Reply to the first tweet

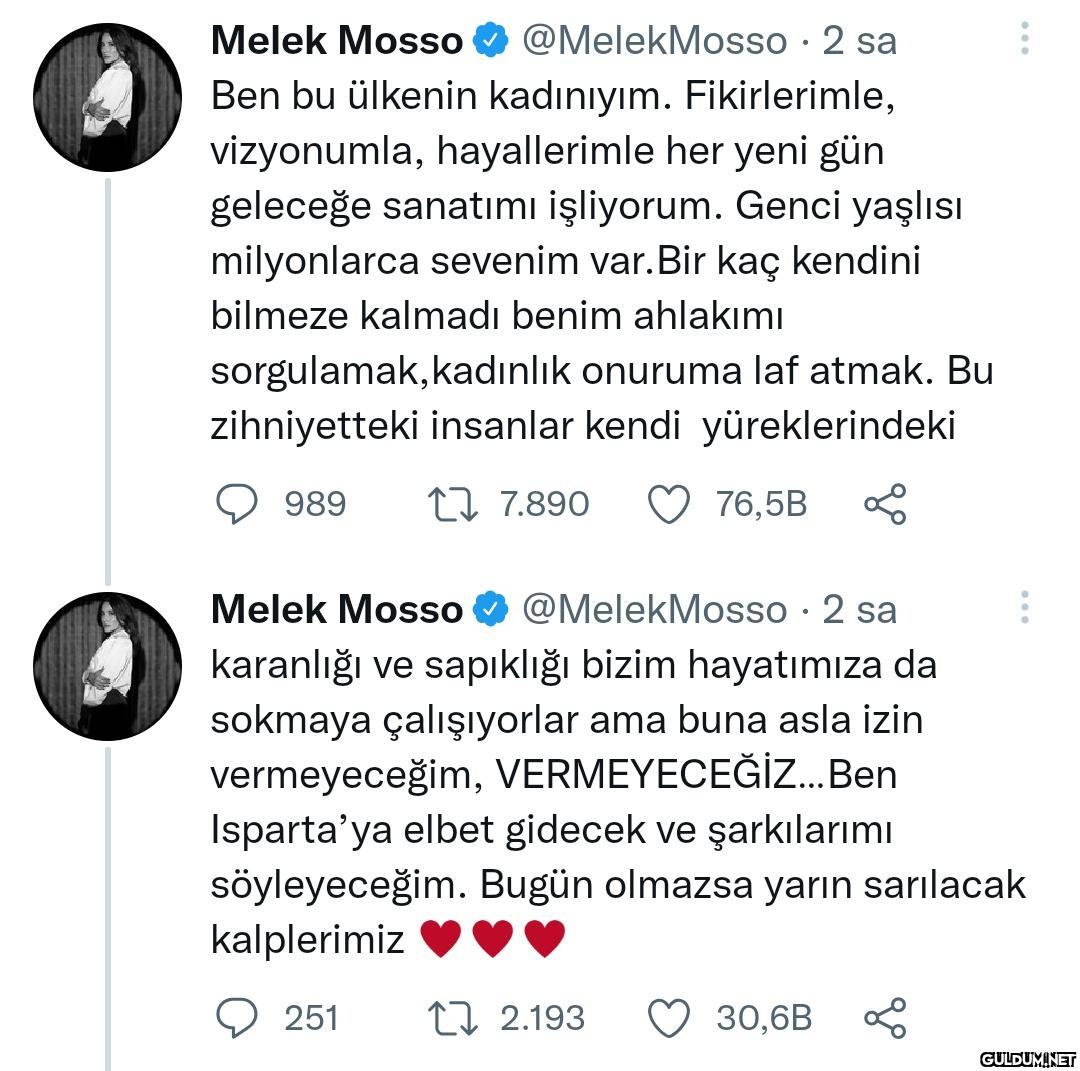pos(238,504)
